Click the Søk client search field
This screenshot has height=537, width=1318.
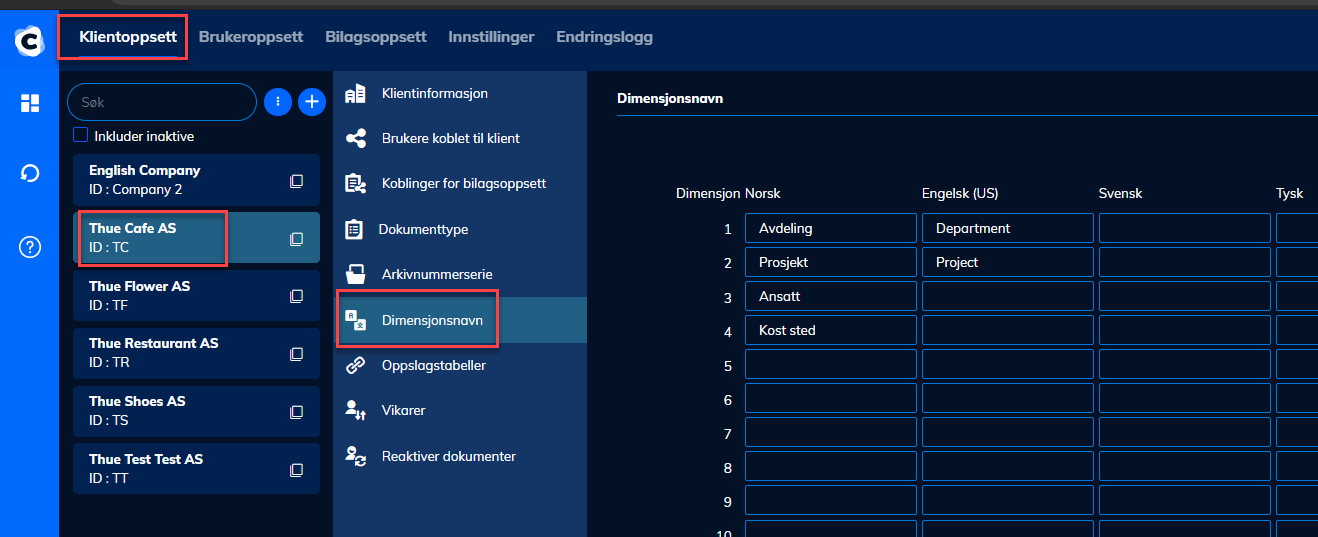tap(160, 102)
